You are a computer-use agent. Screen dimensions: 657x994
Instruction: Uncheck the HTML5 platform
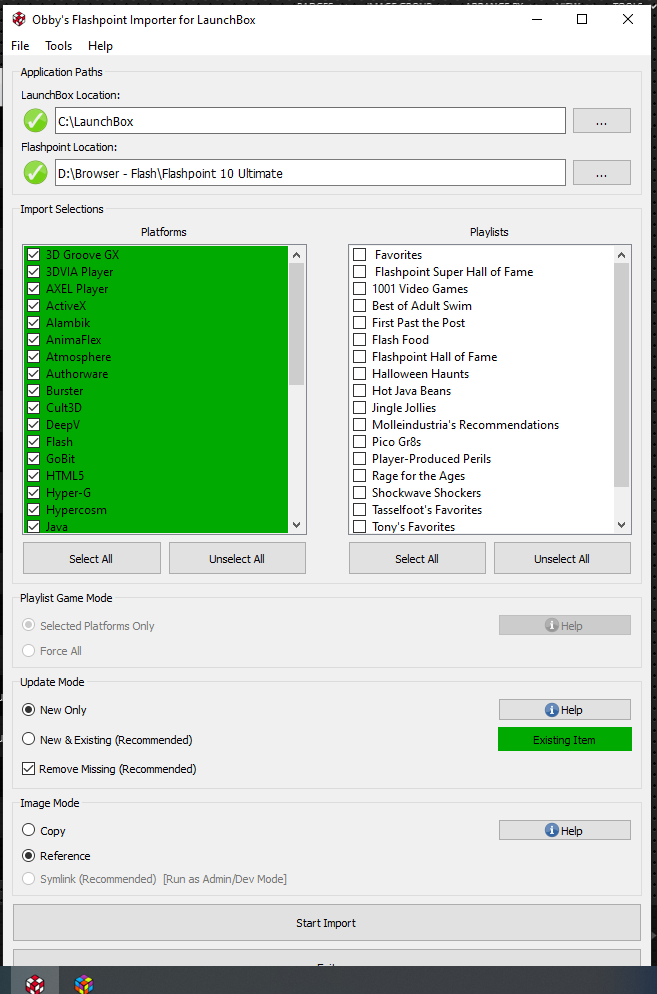click(34, 475)
